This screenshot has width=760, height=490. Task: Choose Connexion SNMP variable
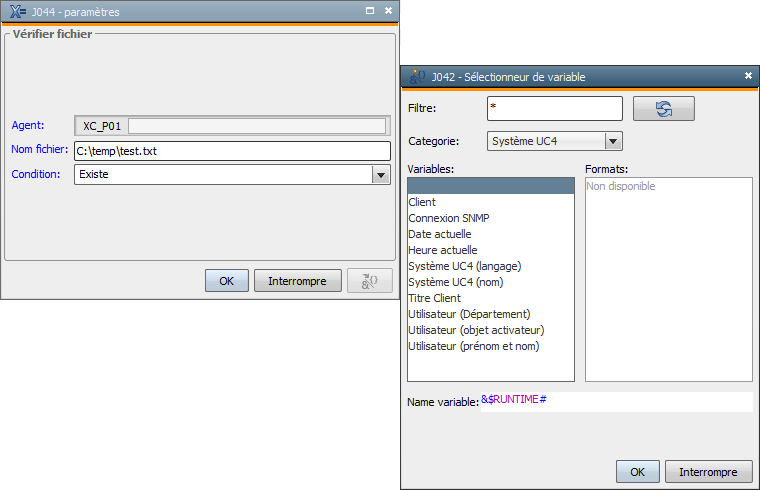[449, 218]
